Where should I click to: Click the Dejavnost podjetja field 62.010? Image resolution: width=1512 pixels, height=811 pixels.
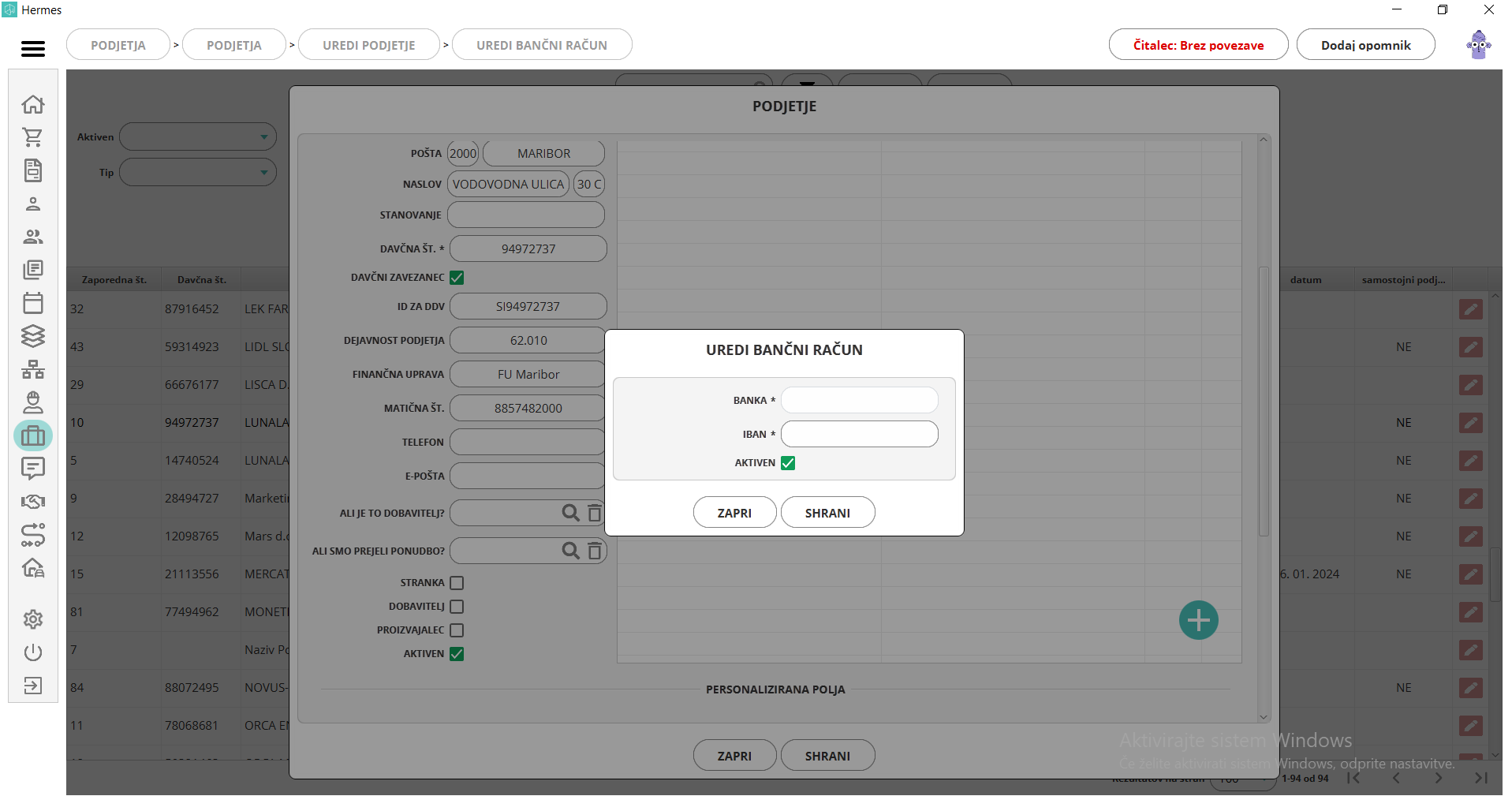point(528,340)
